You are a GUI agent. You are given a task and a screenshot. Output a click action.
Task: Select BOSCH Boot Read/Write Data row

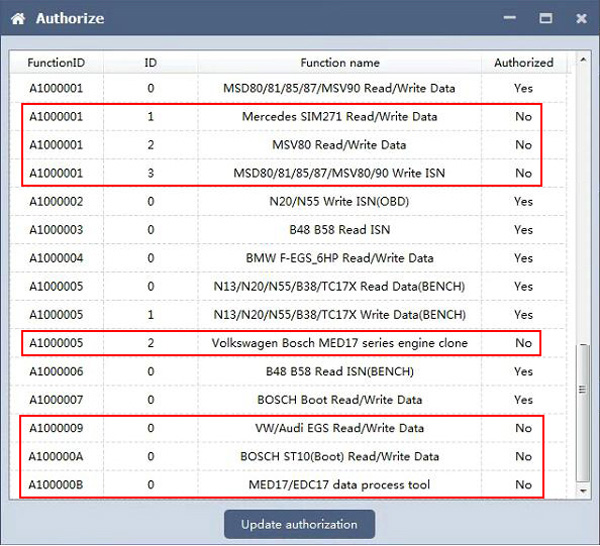(x=288, y=400)
